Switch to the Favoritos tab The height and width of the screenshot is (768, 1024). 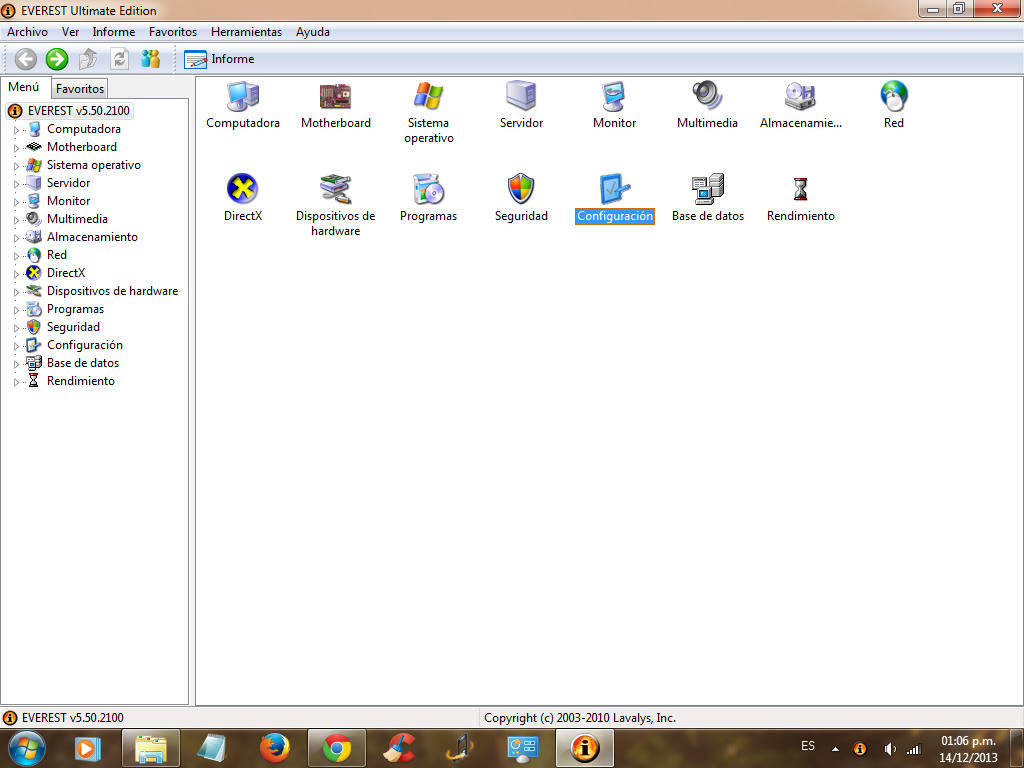pos(79,89)
